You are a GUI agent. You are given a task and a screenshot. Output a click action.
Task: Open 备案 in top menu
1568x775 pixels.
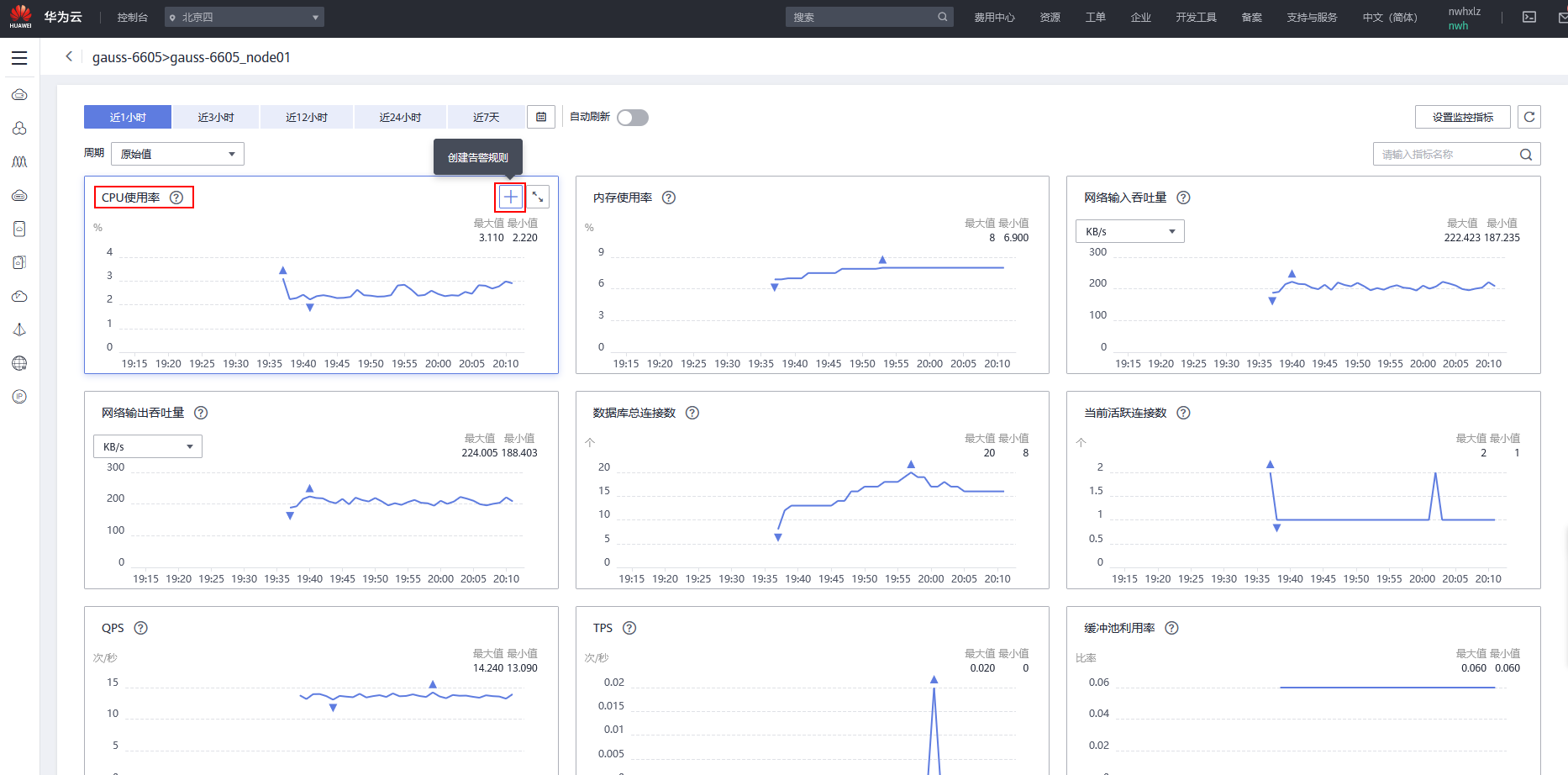(1251, 17)
